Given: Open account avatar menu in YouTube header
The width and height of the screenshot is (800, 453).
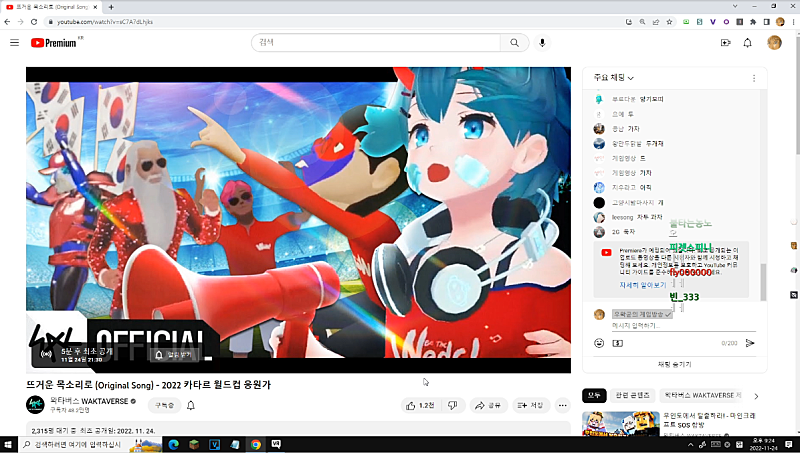Looking at the screenshot, I should [774, 43].
